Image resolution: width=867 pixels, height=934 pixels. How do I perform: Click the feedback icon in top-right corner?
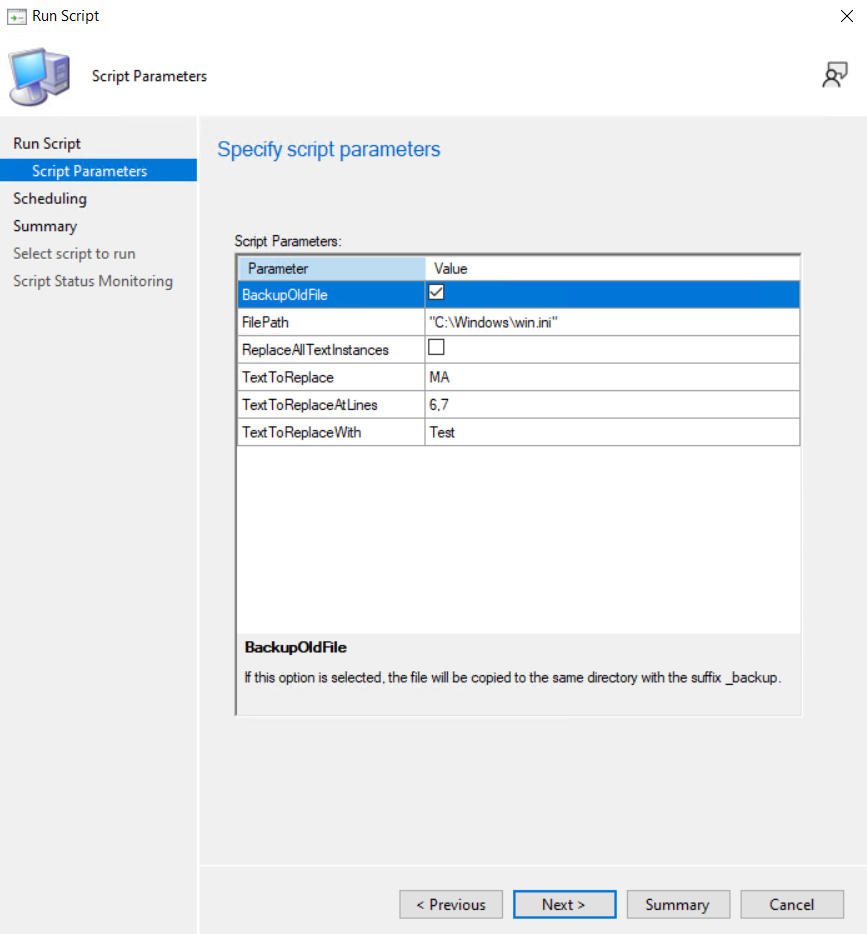[x=836, y=75]
